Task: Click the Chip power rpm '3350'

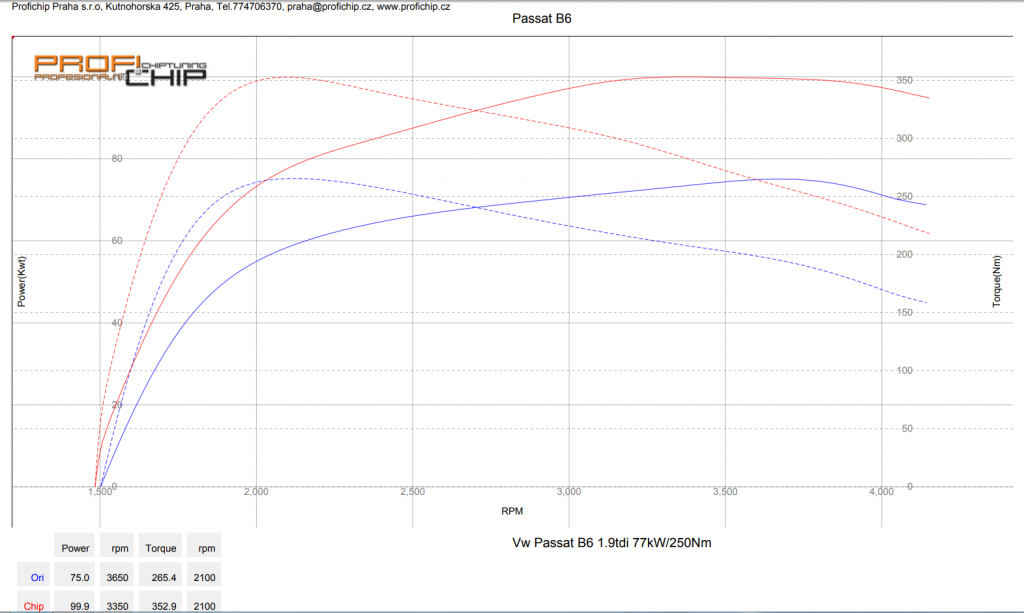Action: (118, 606)
